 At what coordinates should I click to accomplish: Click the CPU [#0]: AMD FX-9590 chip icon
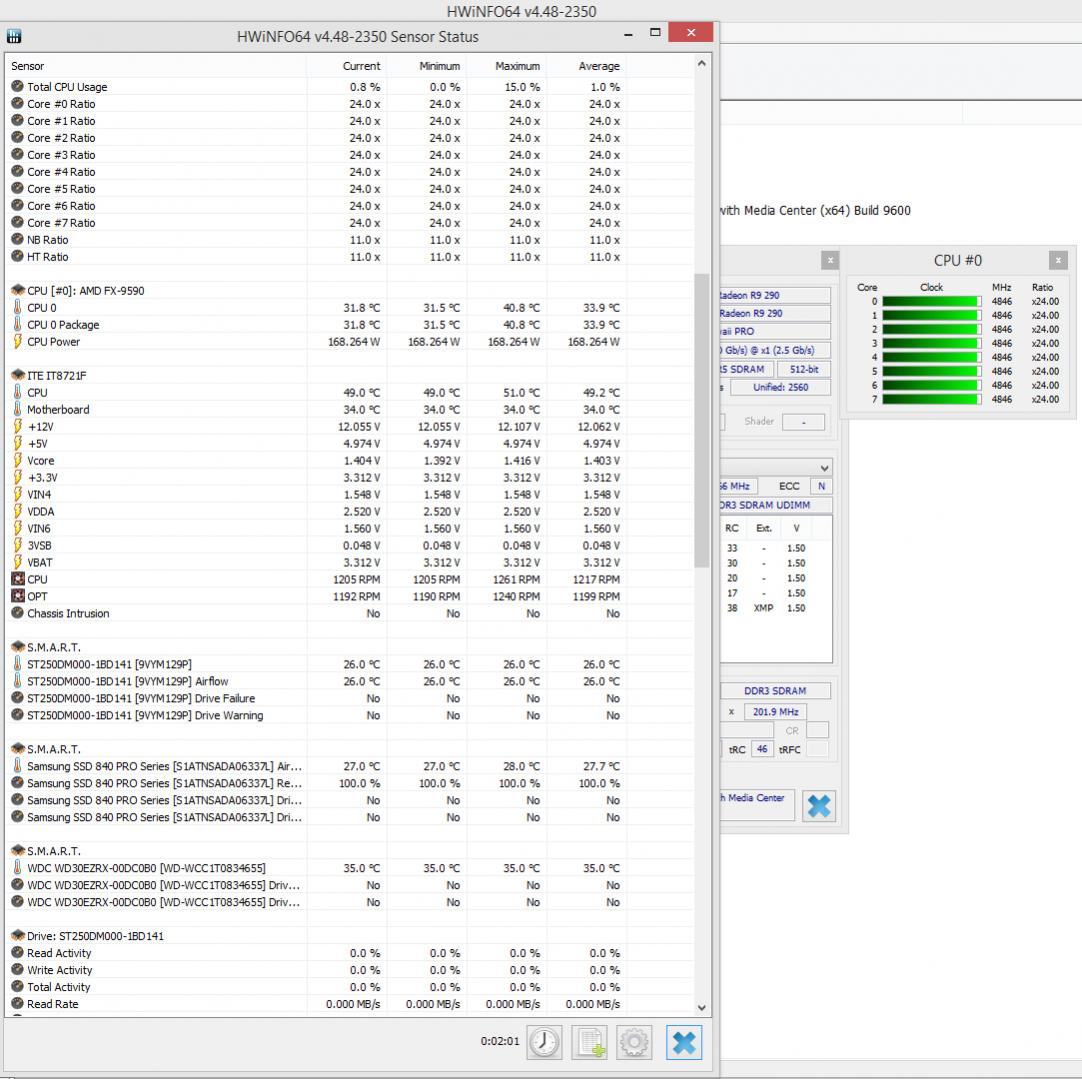(17, 291)
